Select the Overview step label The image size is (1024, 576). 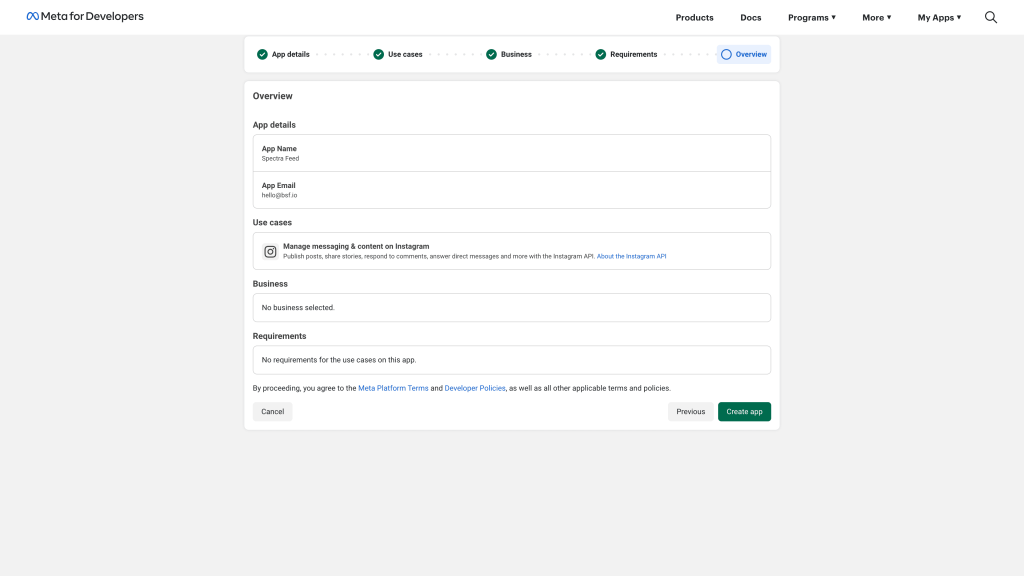coord(751,54)
